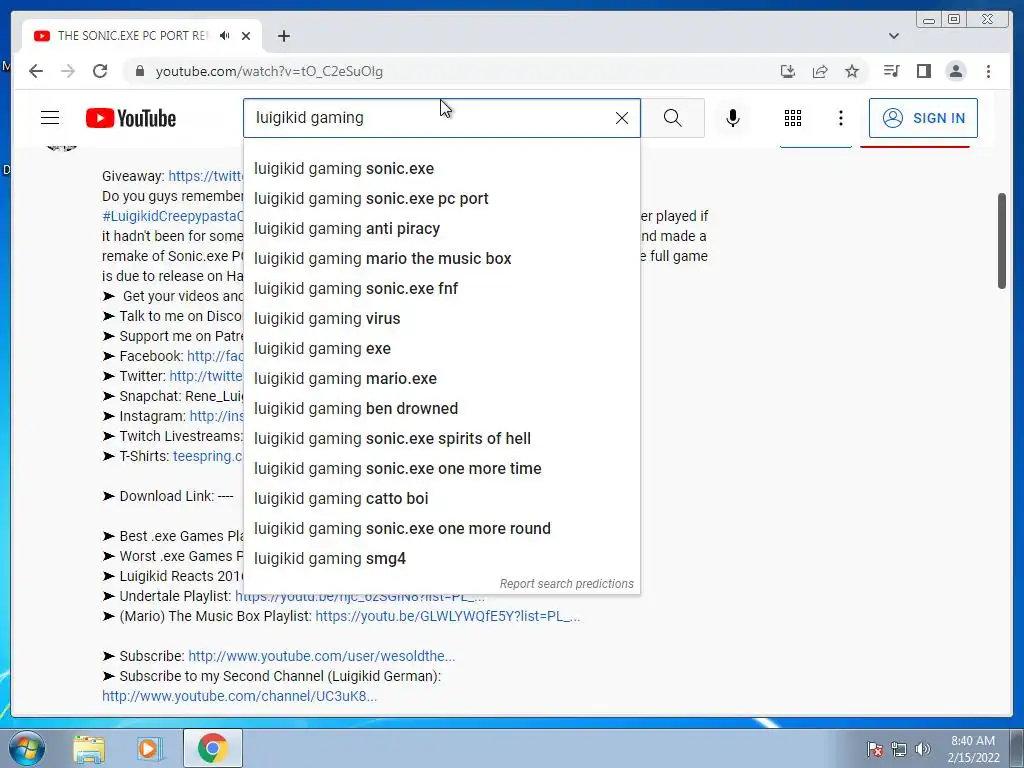Viewport: 1024px width, 768px height.
Task: Open the Luigikid German channel link
Action: tap(239, 696)
